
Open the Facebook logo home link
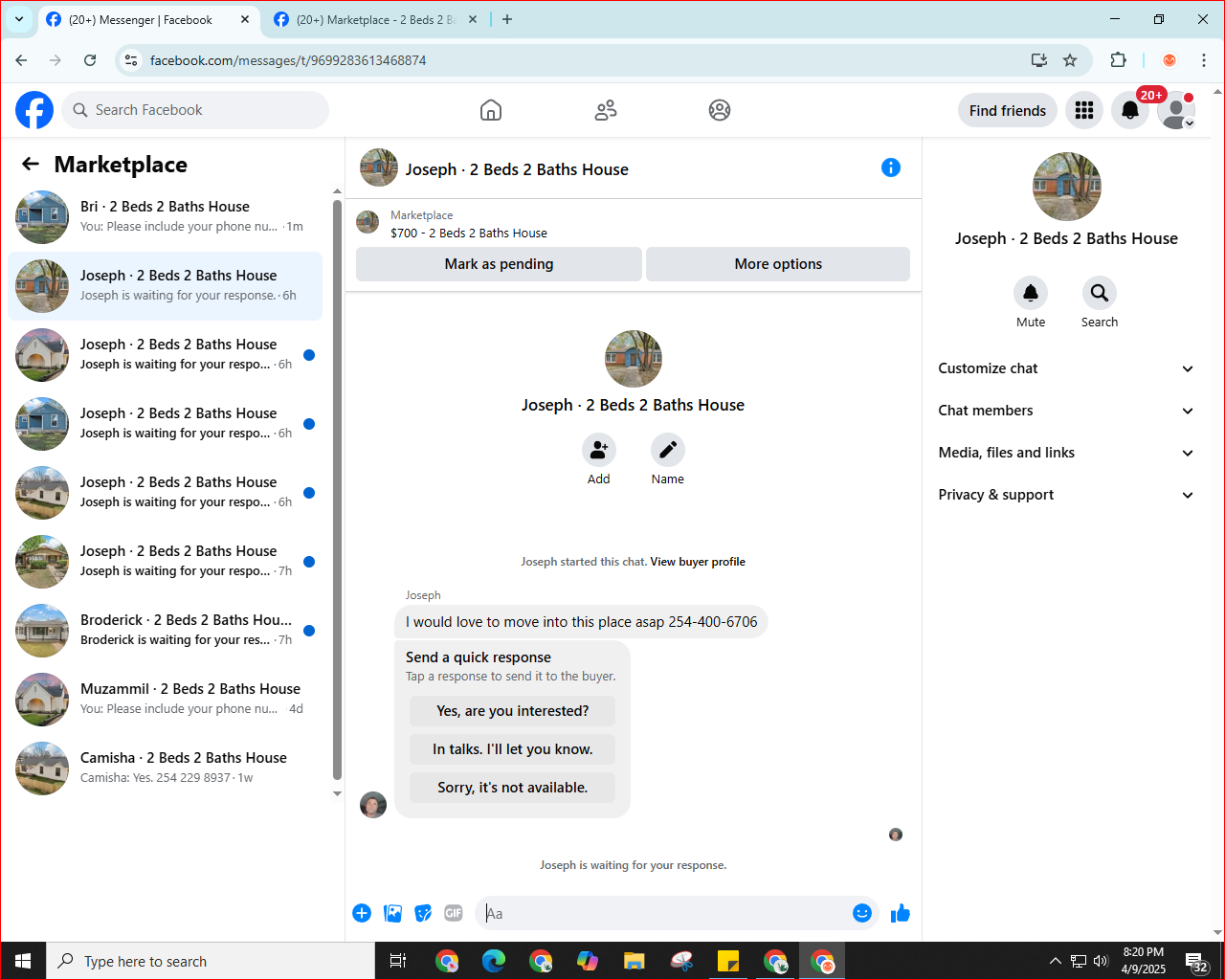[x=34, y=110]
